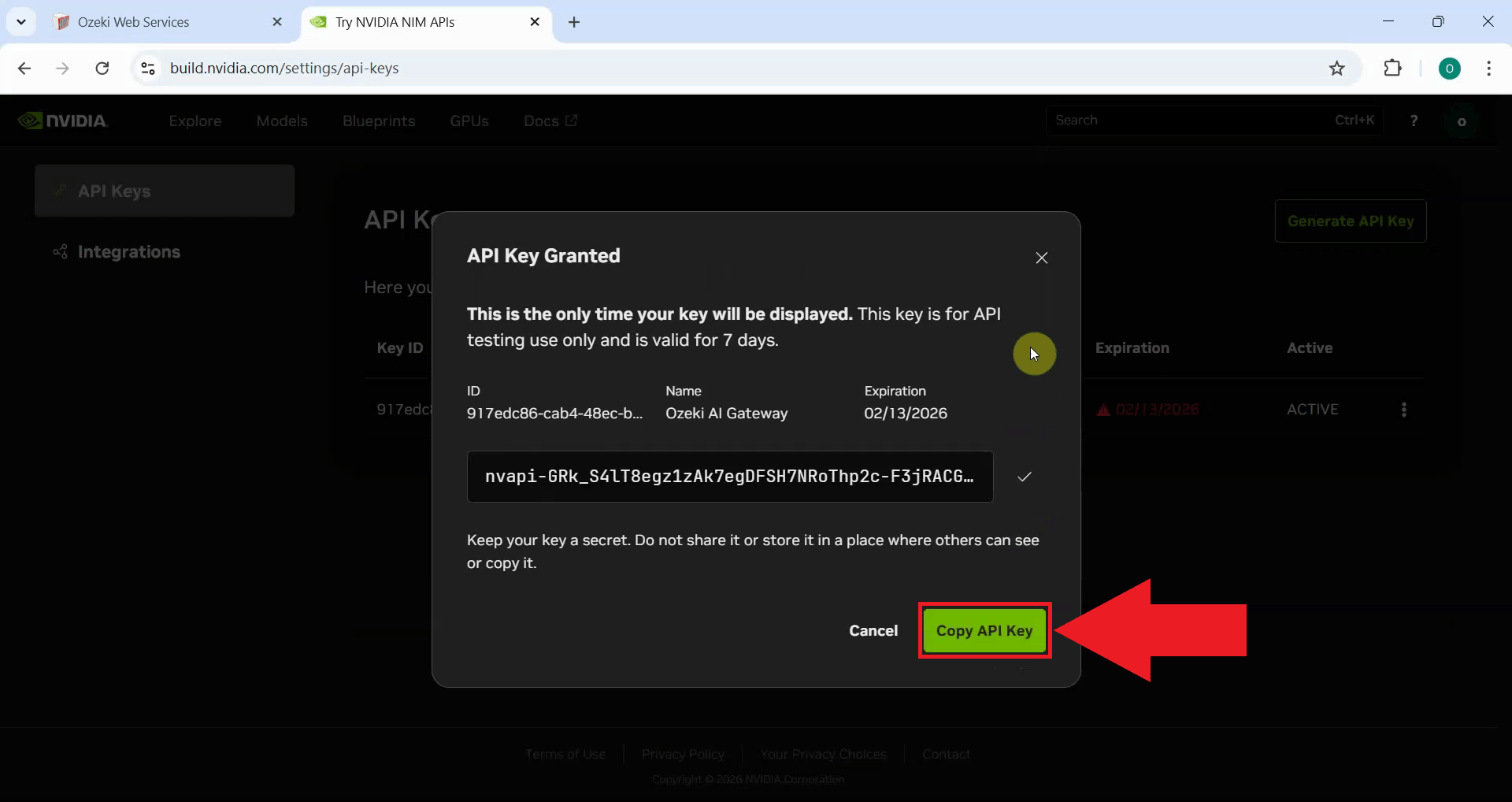Viewport: 1512px width, 802px height.
Task: Open the browser extensions puzzle icon
Action: [x=1393, y=68]
